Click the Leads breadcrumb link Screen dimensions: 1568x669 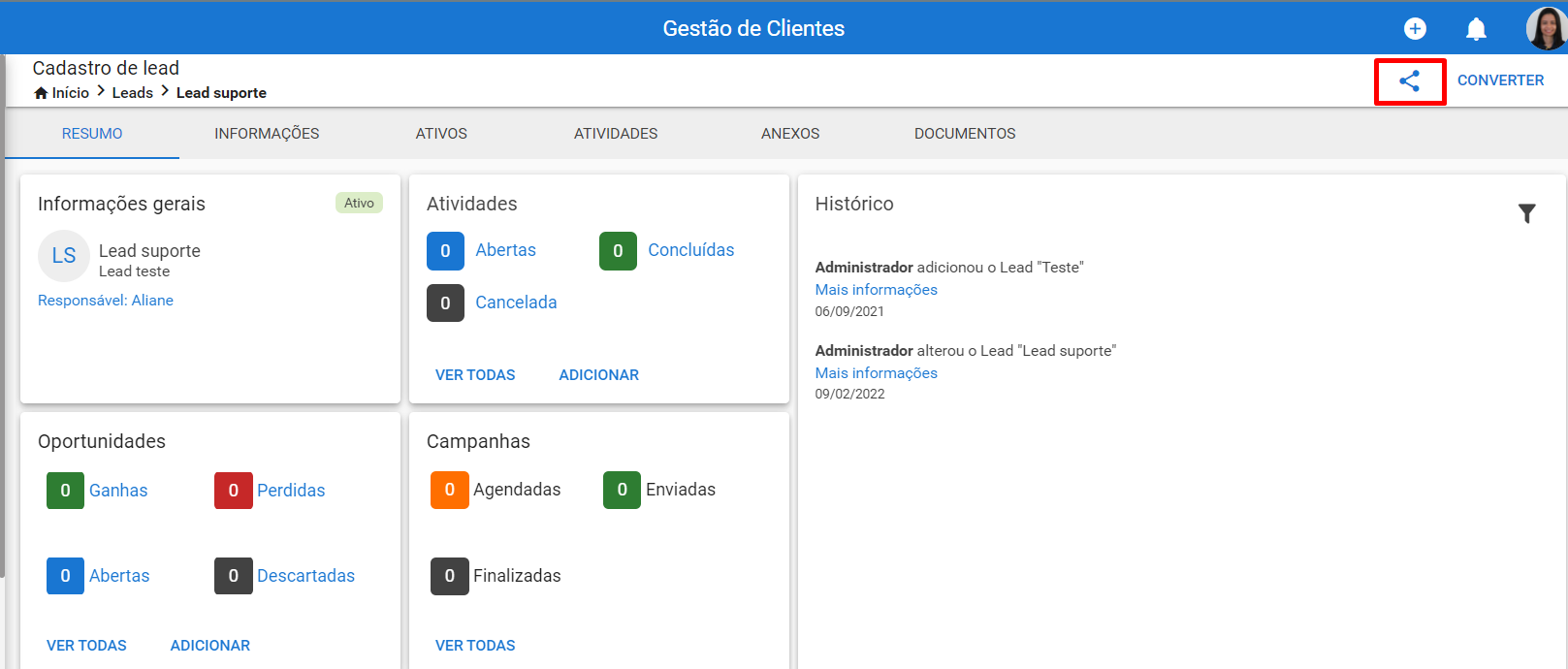pyautogui.click(x=133, y=93)
